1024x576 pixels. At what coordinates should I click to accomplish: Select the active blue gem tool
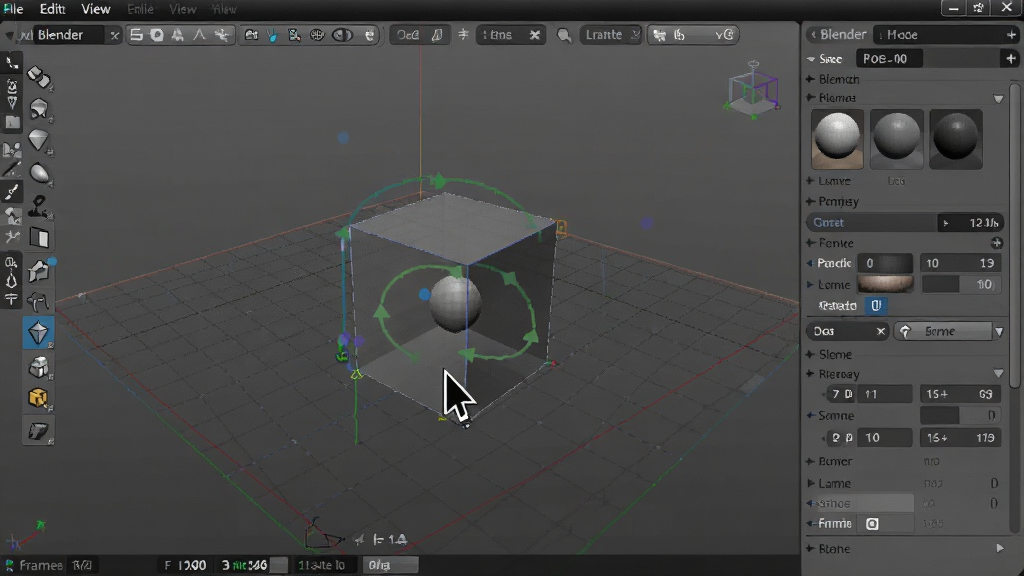pyautogui.click(x=39, y=333)
